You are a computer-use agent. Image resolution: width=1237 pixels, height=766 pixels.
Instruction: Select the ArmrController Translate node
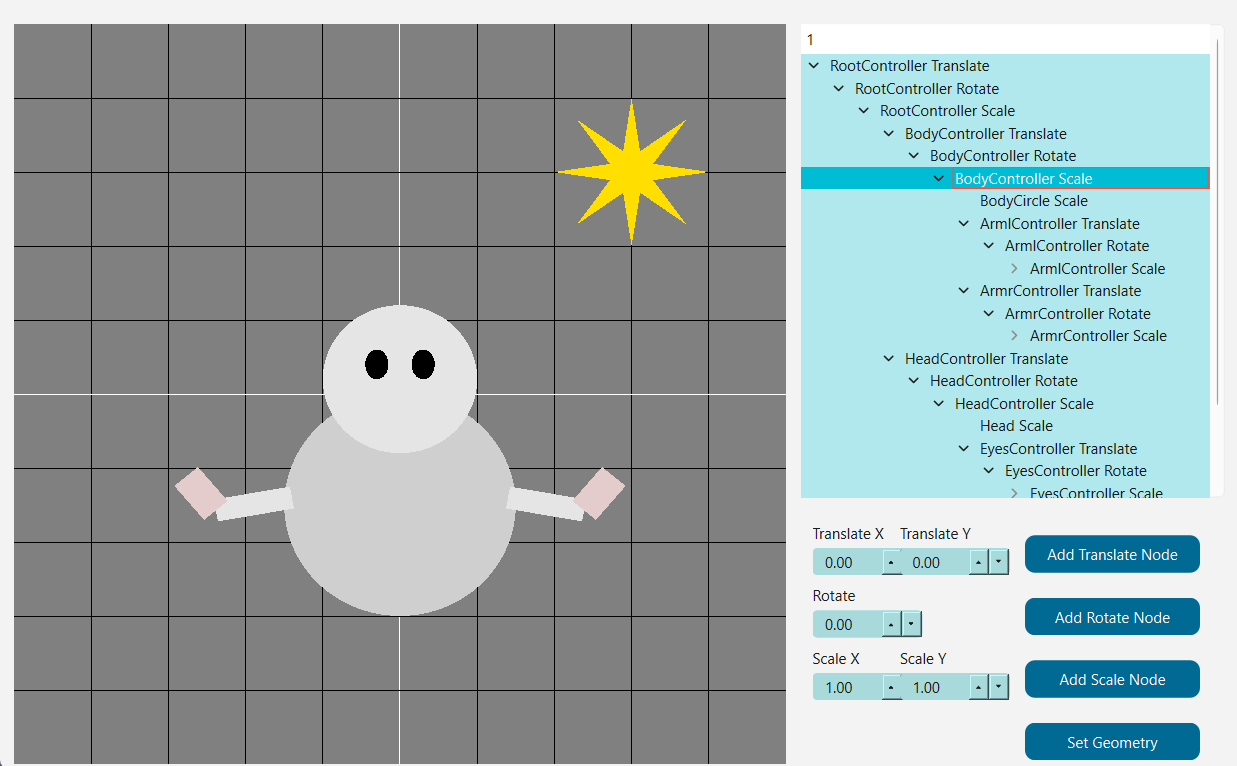pos(1060,290)
